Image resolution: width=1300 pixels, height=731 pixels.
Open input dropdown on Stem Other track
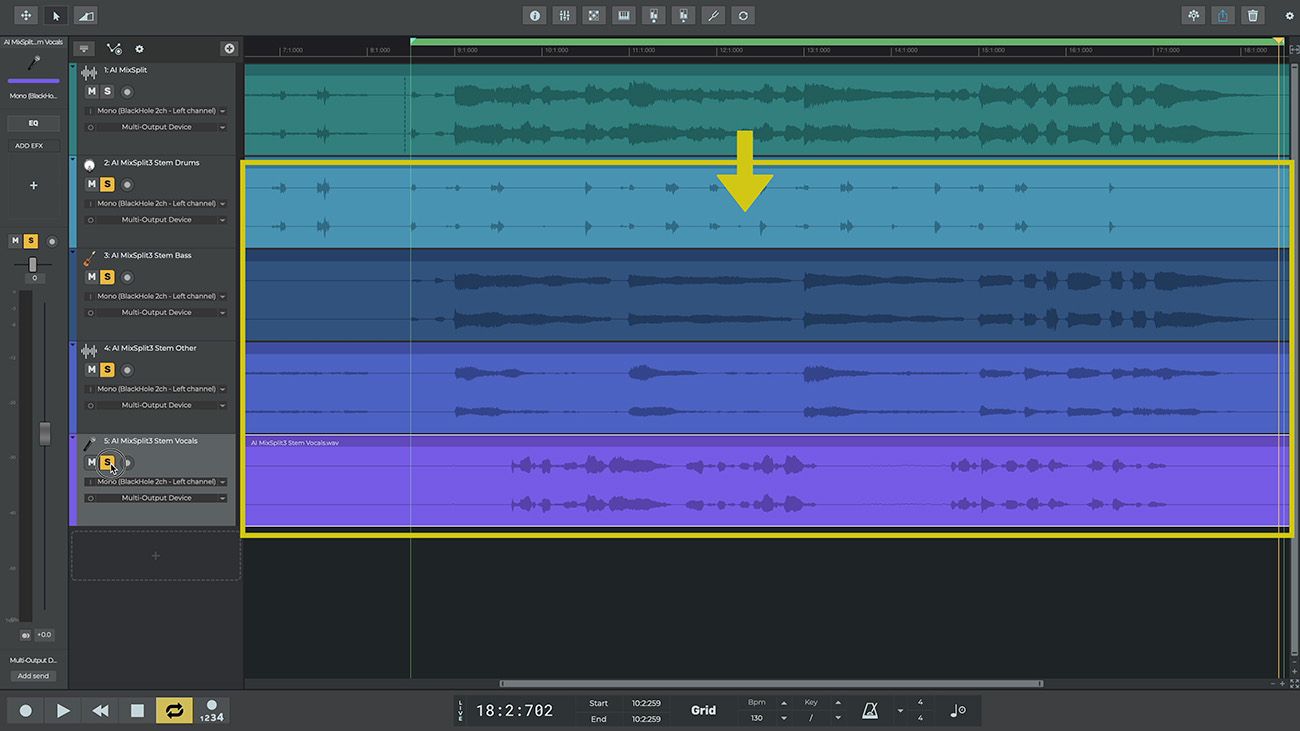coord(157,389)
